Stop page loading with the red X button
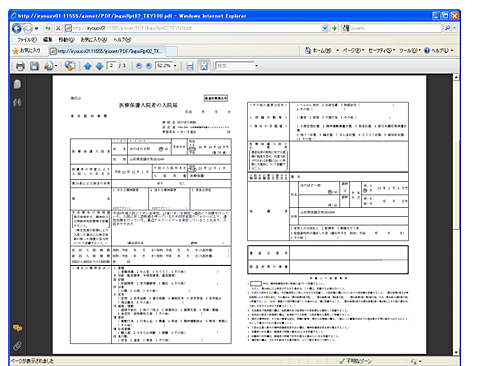Screen dimensions: 492x366 [58, 28]
